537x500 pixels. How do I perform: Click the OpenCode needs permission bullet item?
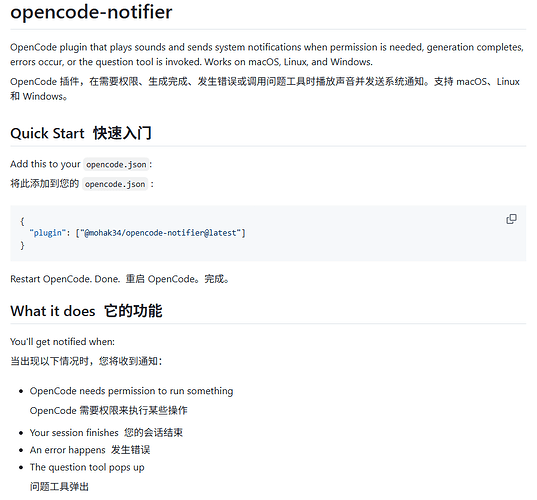point(132,391)
